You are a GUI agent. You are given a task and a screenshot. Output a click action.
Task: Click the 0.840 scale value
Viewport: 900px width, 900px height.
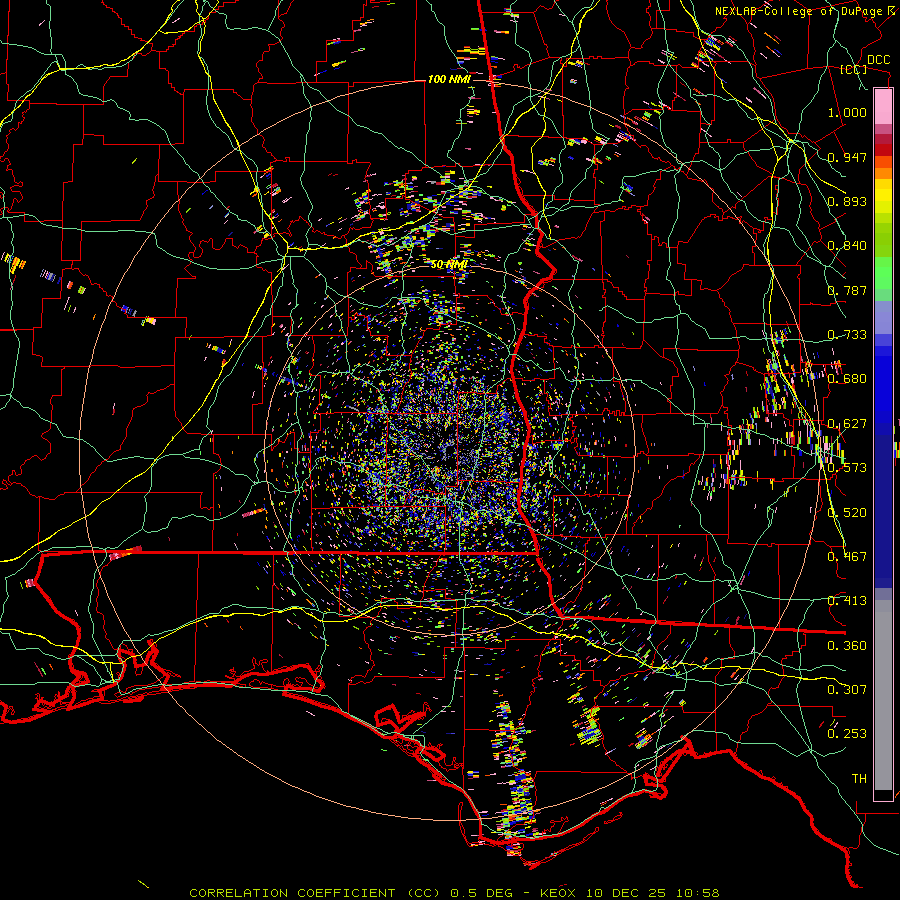pyautogui.click(x=847, y=246)
